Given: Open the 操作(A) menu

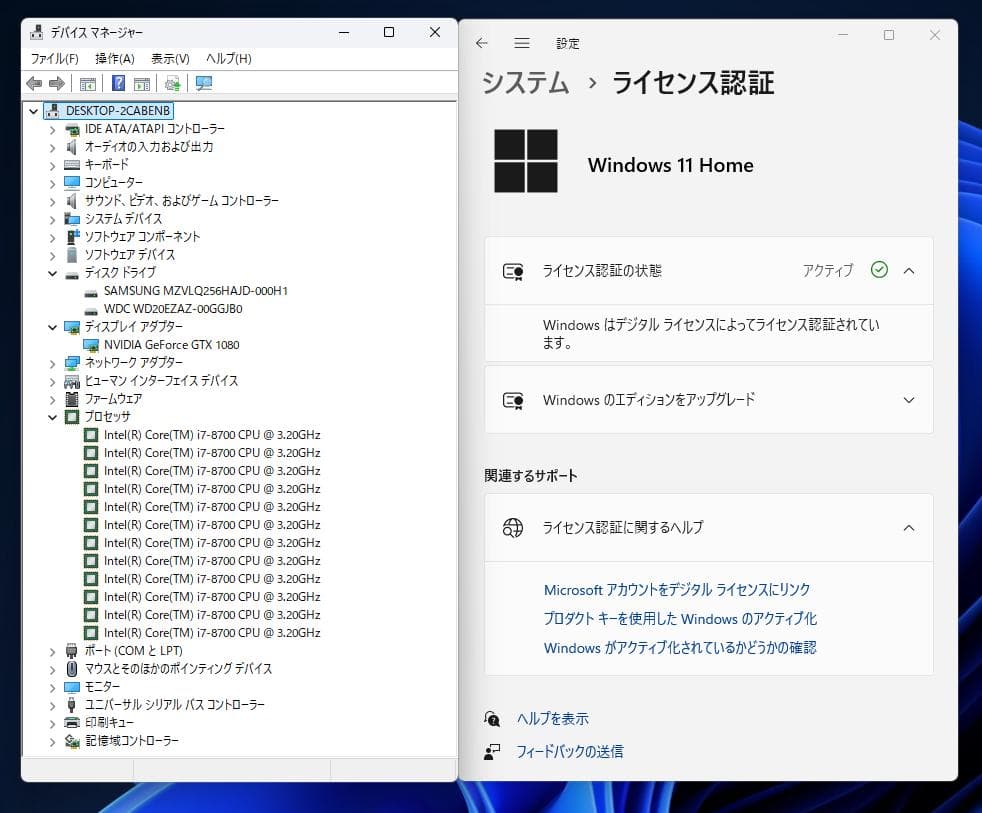Looking at the screenshot, I should pyautogui.click(x=115, y=58).
